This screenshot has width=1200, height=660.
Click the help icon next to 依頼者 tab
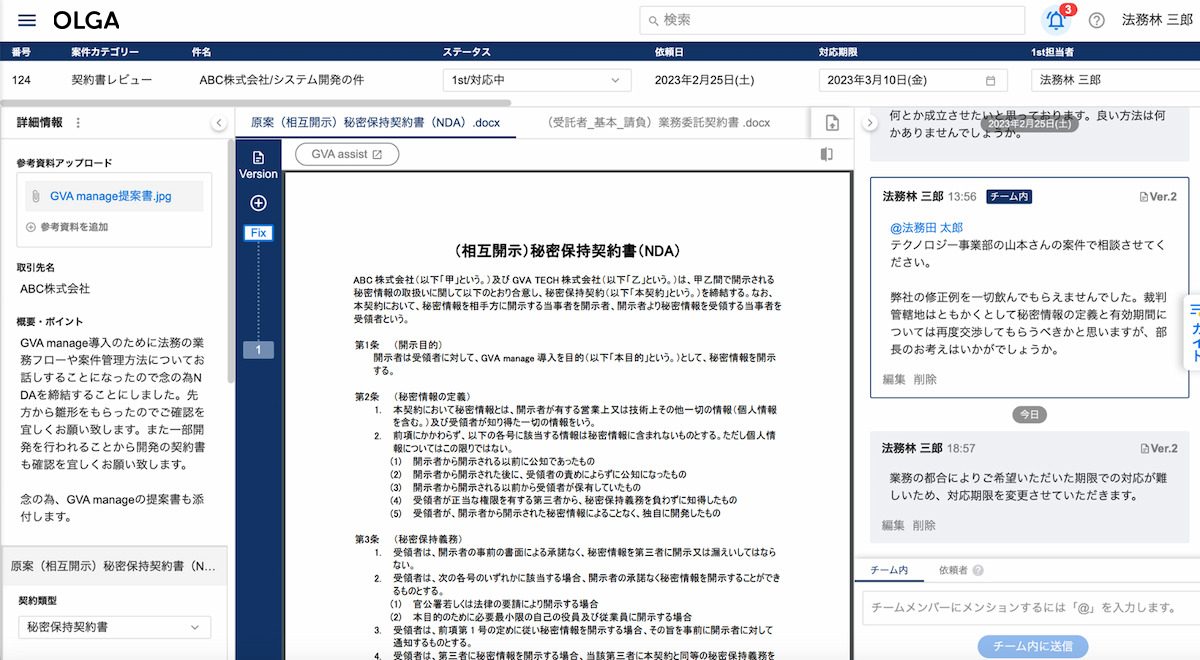coord(977,570)
